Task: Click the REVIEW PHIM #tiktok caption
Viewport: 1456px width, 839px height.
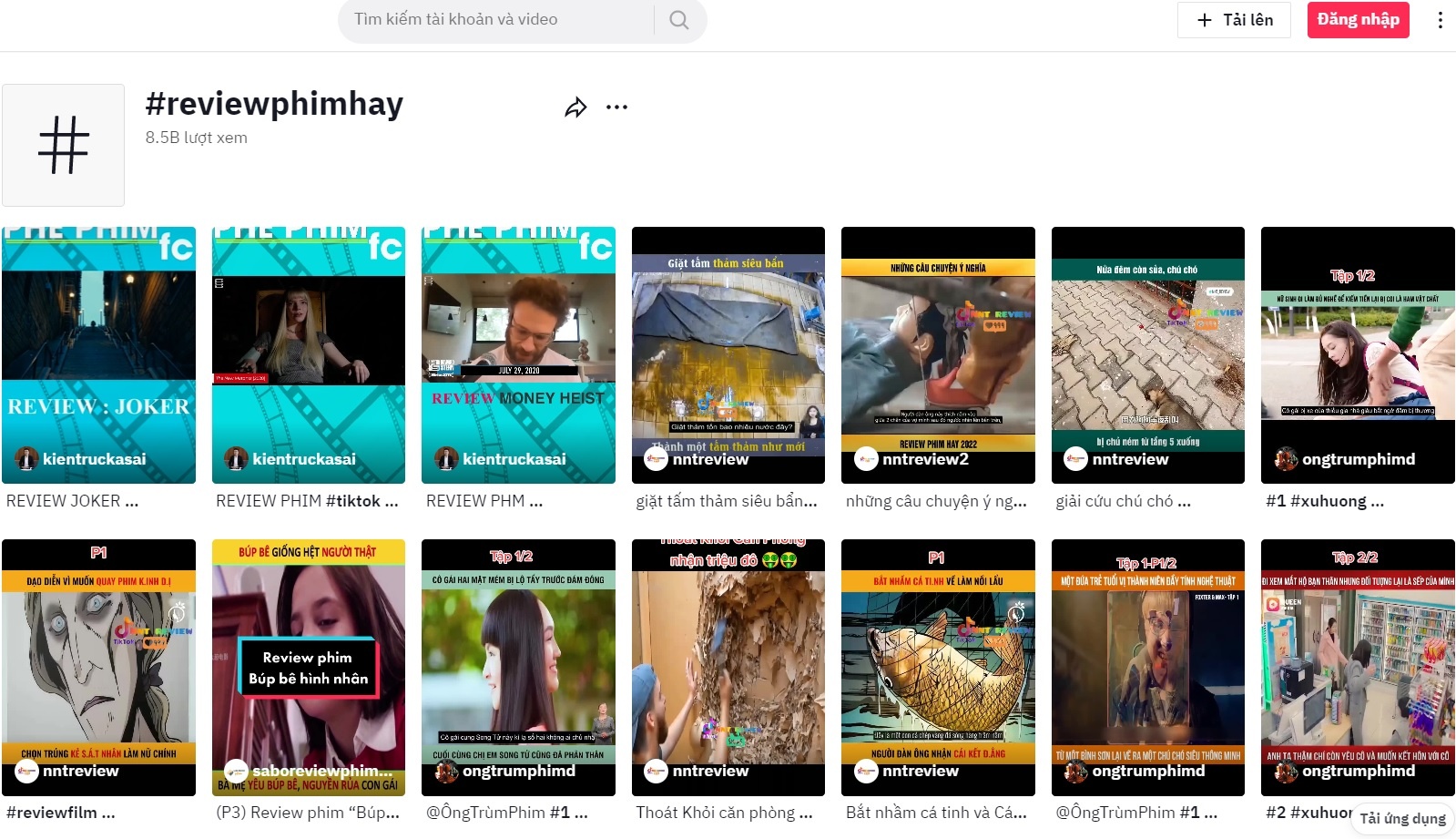Action: pos(307,501)
